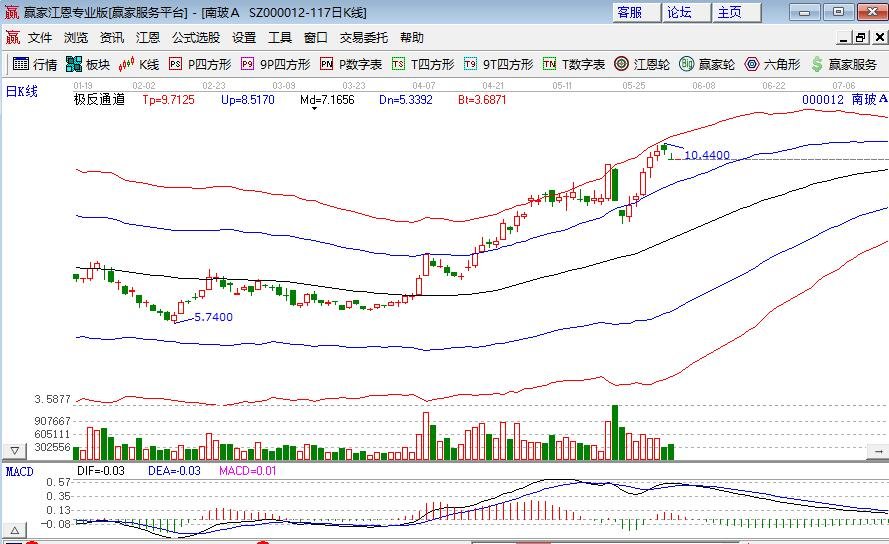Select the P四方形 tool

pyautogui.click(x=200, y=64)
